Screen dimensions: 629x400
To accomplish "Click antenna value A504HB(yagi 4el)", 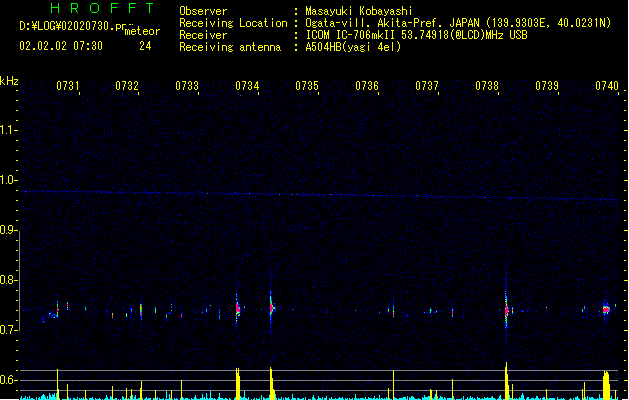I will pos(353,47).
